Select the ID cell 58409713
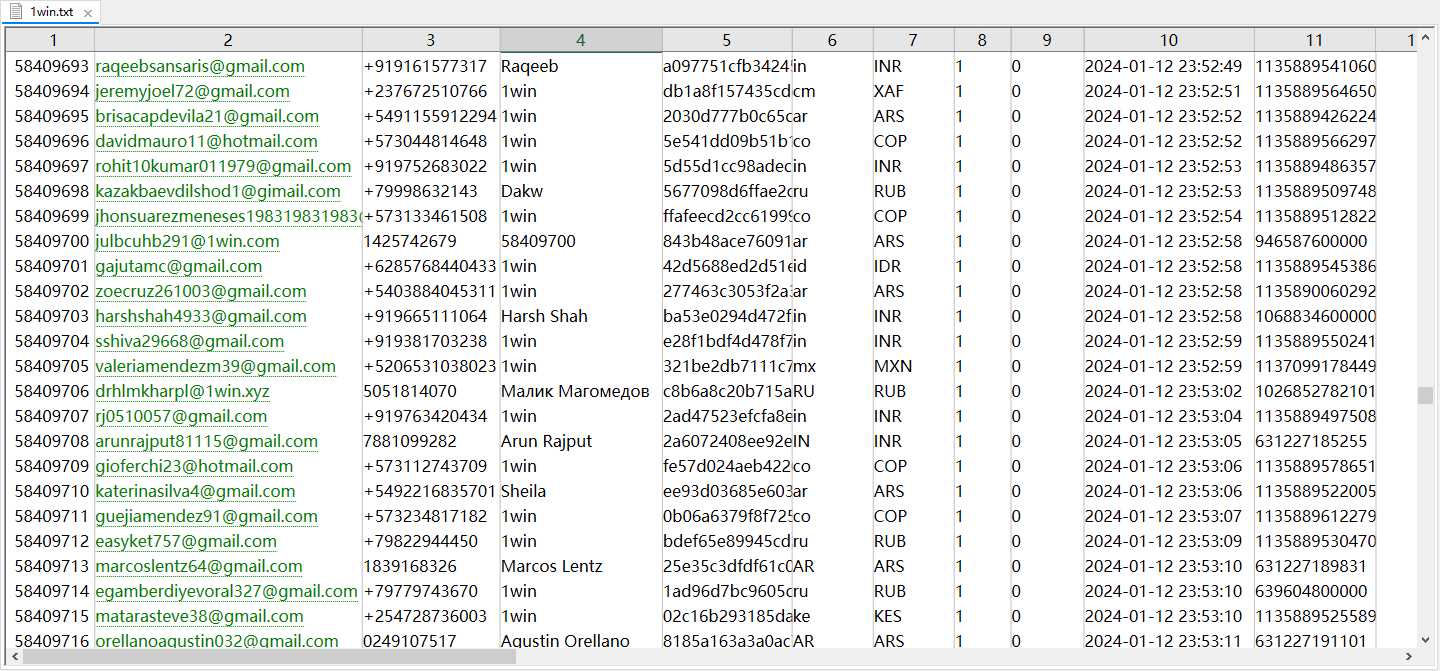This screenshot has height=671, width=1440. click(x=52, y=566)
